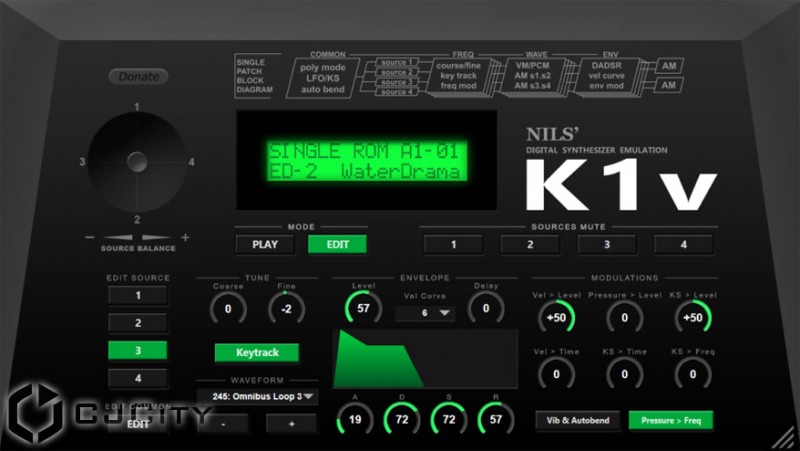
Task: Adjust the KS > Time knob
Action: [x=624, y=374]
